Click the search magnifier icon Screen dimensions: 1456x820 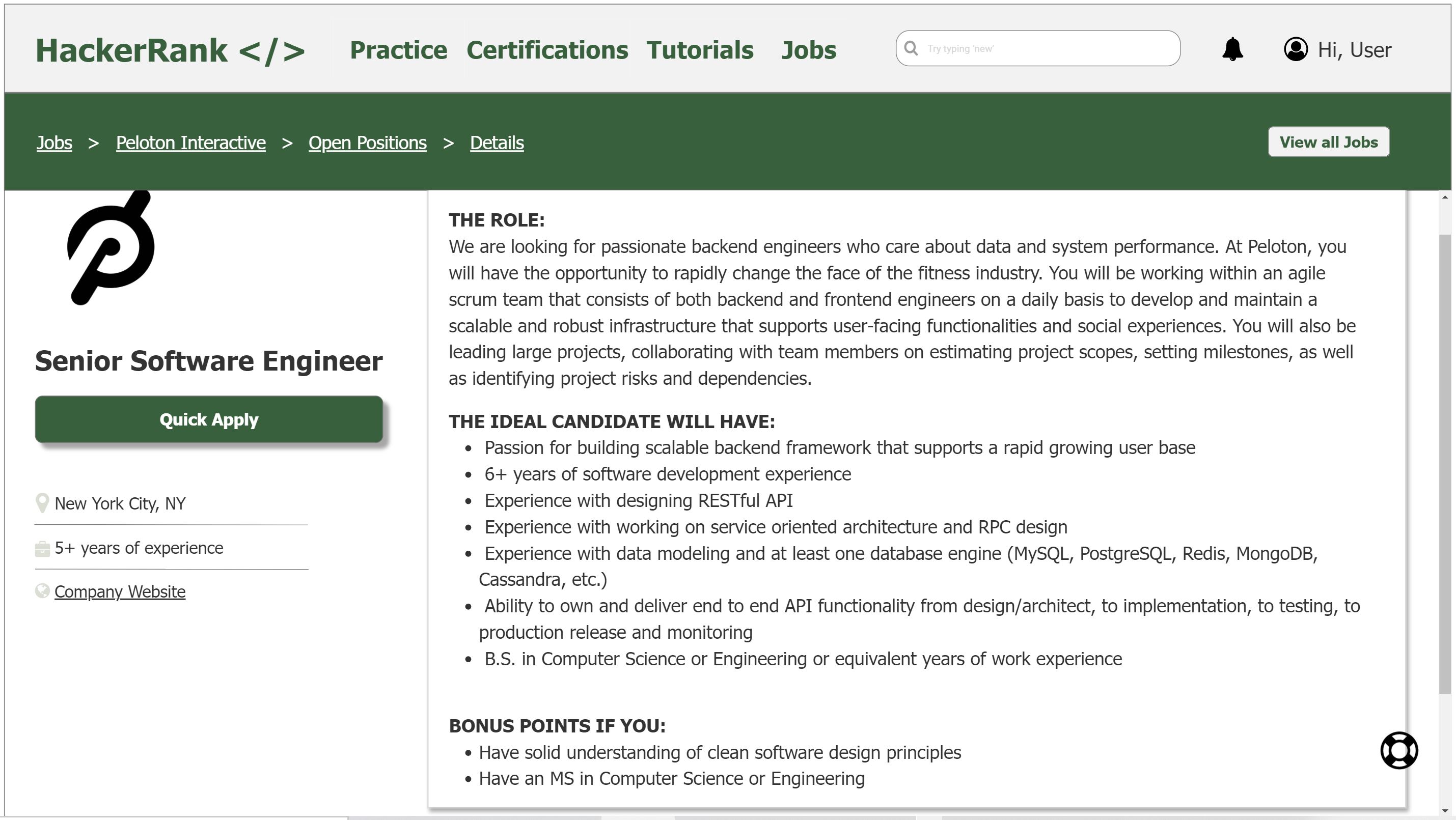coord(911,48)
